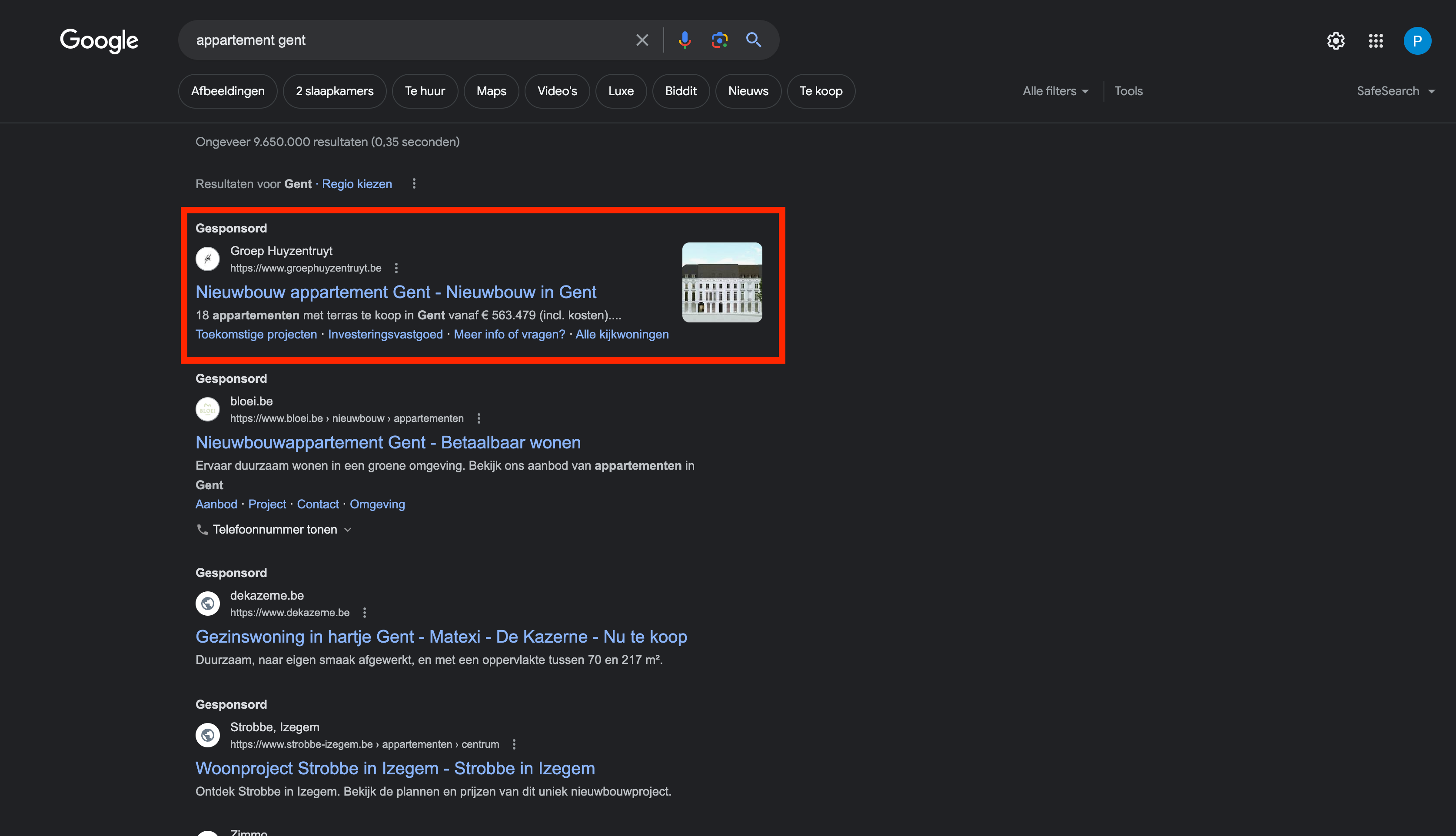Image resolution: width=1456 pixels, height=836 pixels.
Task: Click the Groep Huyzentruyt building thumbnail
Action: pos(721,282)
